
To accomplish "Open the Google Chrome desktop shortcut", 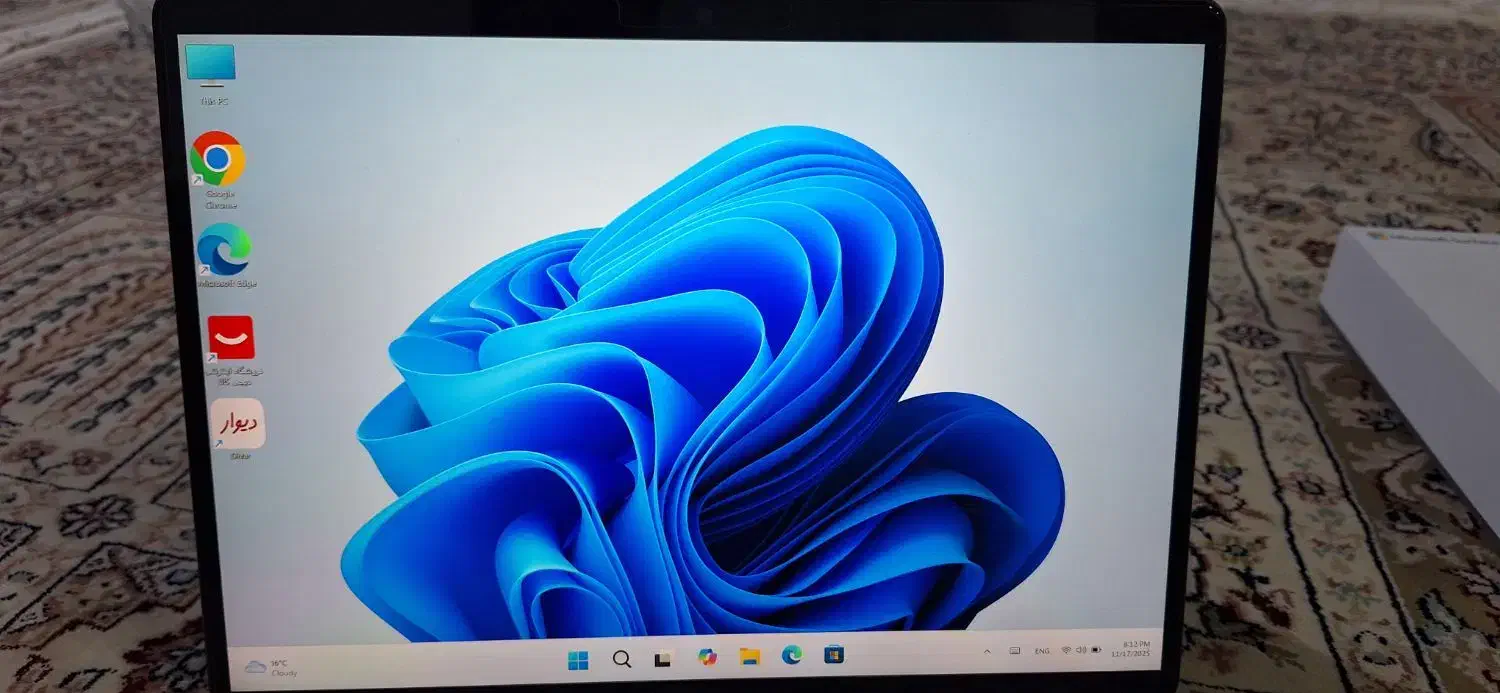I will tap(218, 169).
